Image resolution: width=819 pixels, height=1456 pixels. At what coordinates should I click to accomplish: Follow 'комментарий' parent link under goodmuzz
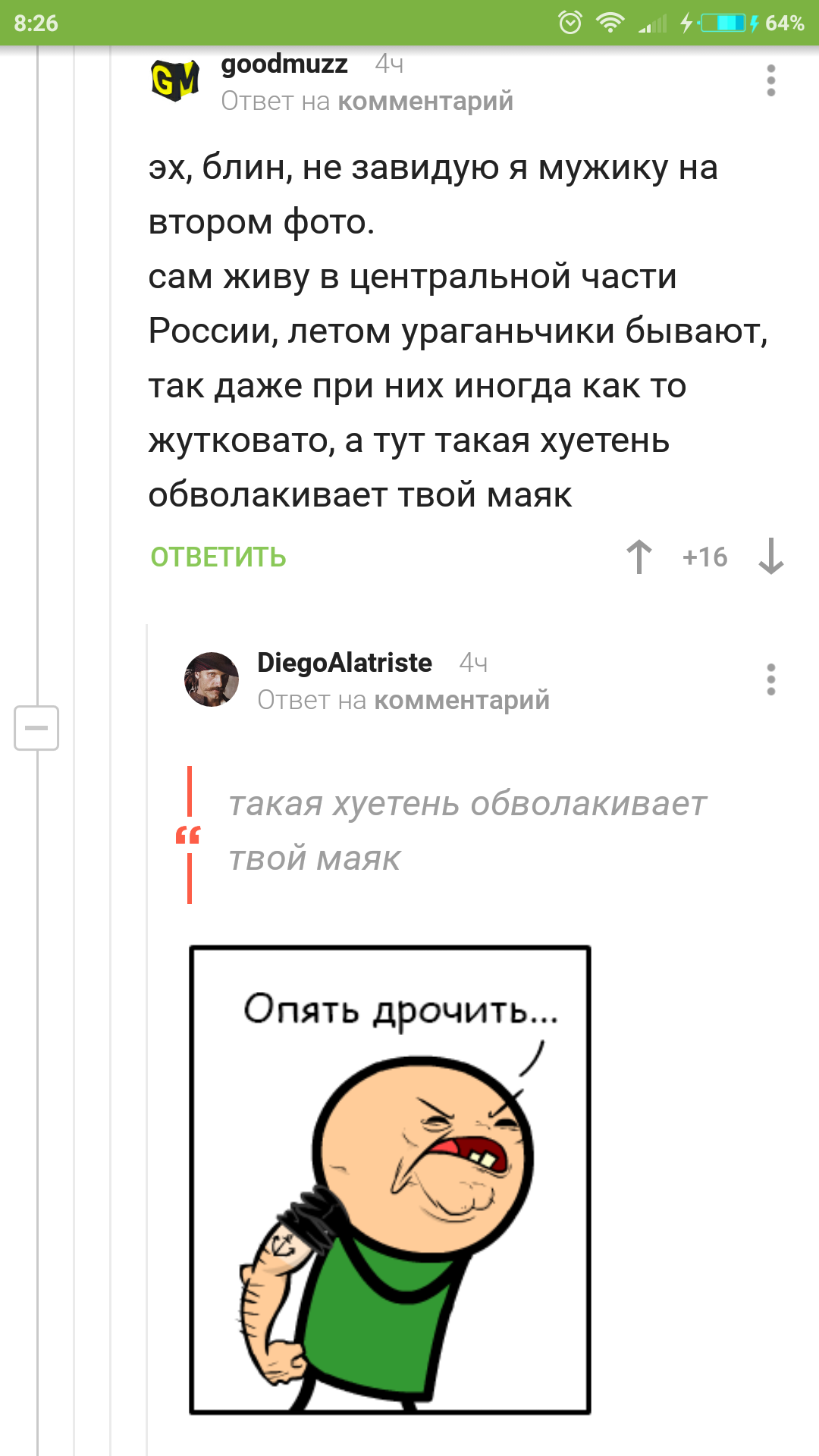(x=425, y=101)
